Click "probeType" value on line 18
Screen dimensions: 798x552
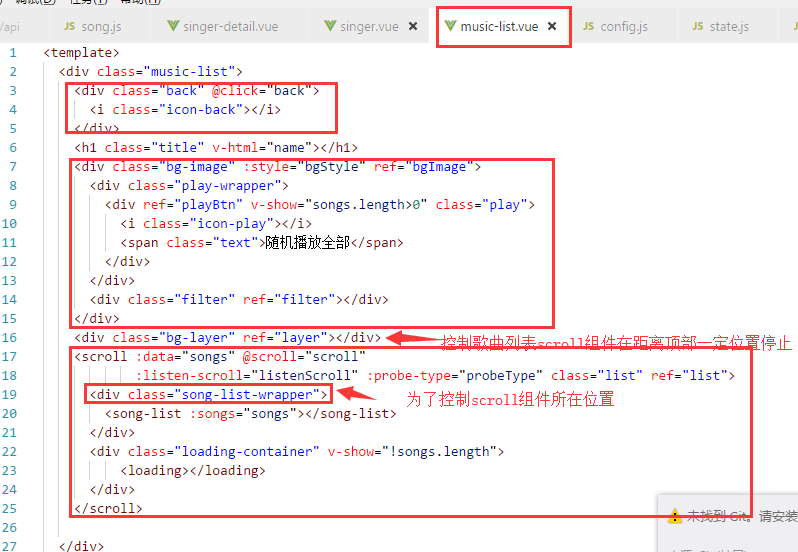(x=501, y=376)
